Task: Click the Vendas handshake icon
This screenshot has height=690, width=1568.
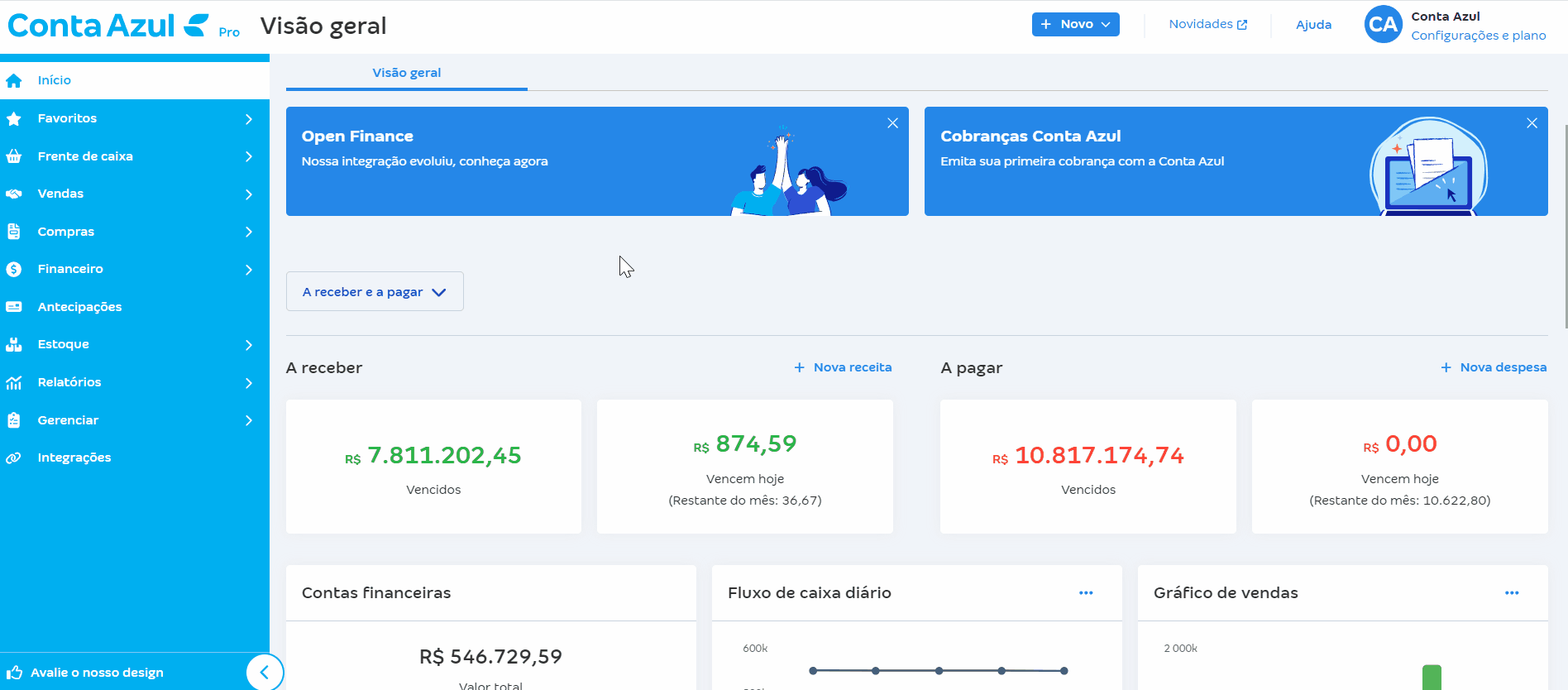Action: (14, 194)
